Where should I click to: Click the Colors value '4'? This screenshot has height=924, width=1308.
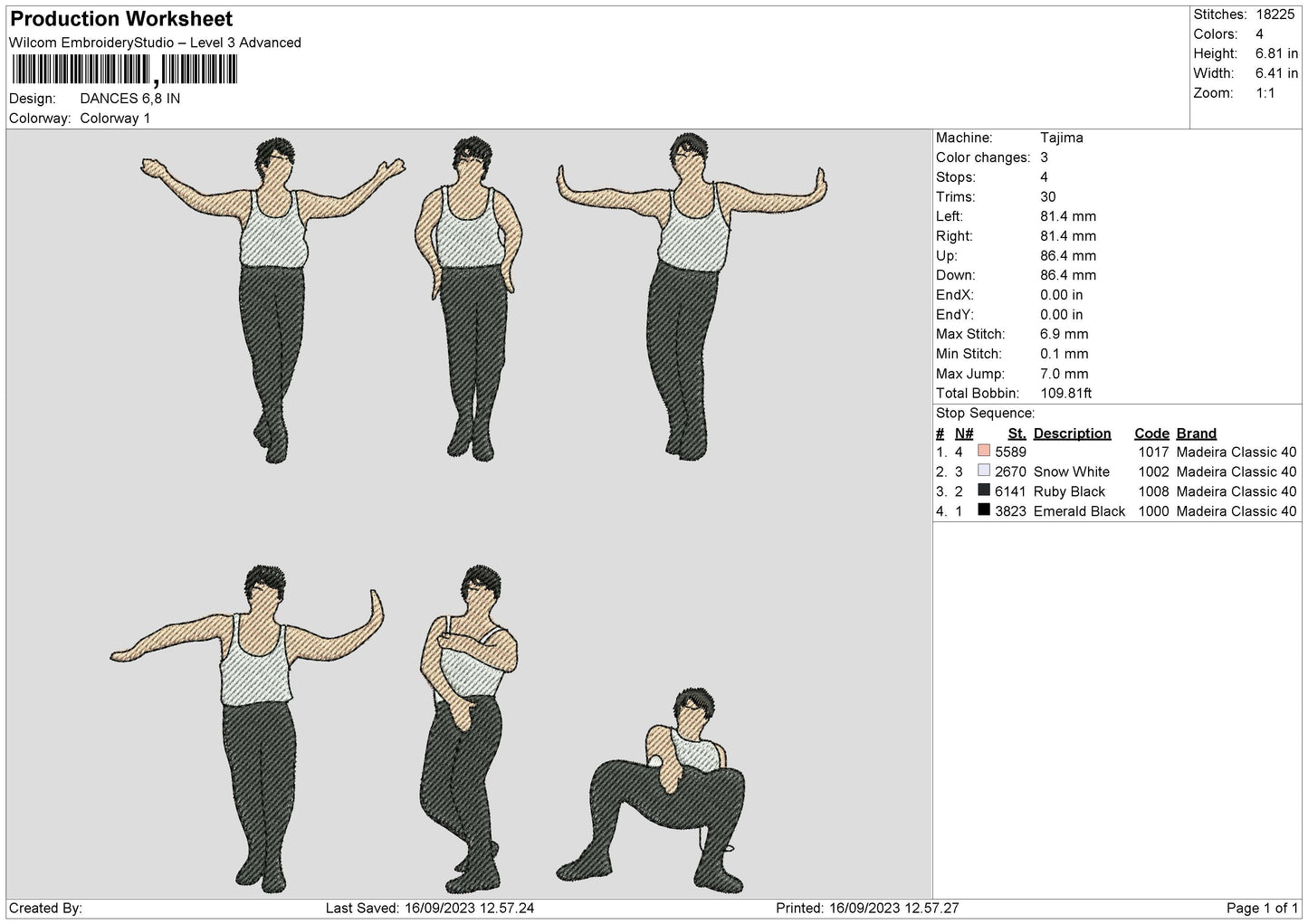point(1260,34)
